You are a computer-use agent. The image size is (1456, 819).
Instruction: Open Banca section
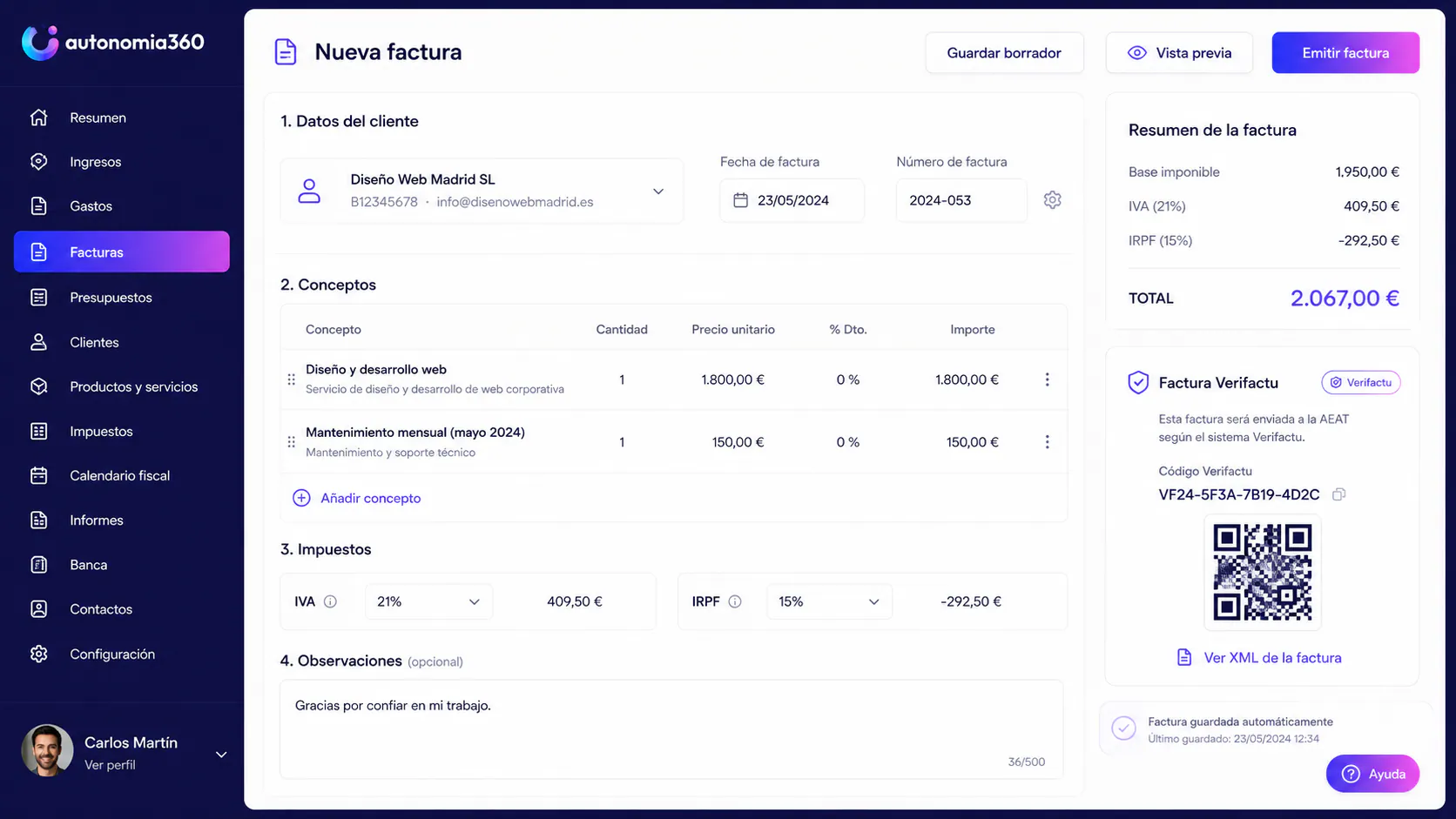tap(122, 565)
